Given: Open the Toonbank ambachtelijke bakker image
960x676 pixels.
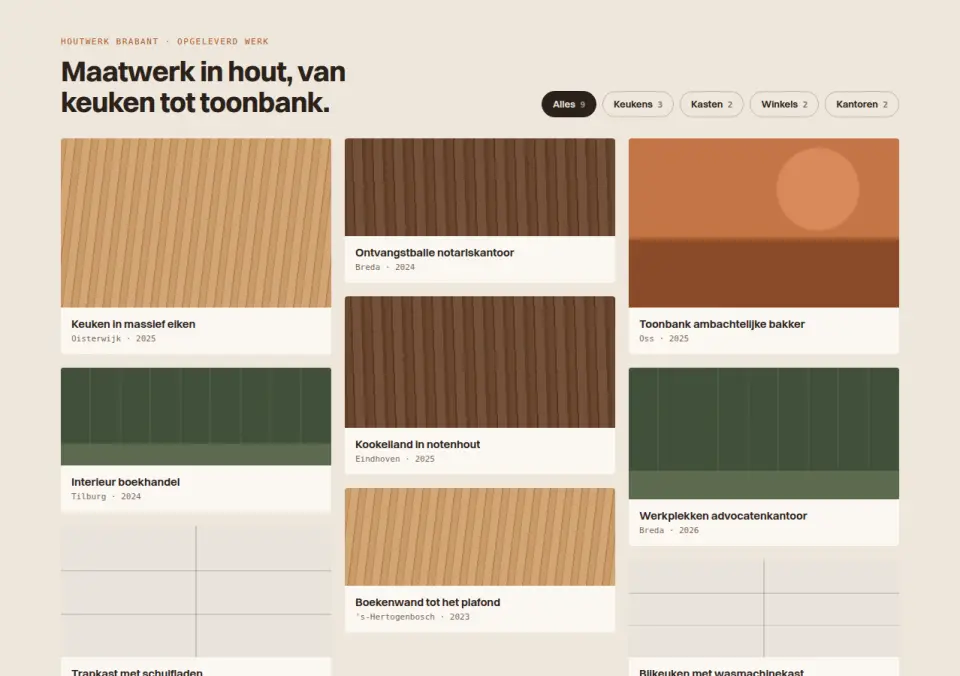Looking at the screenshot, I should click(x=764, y=223).
